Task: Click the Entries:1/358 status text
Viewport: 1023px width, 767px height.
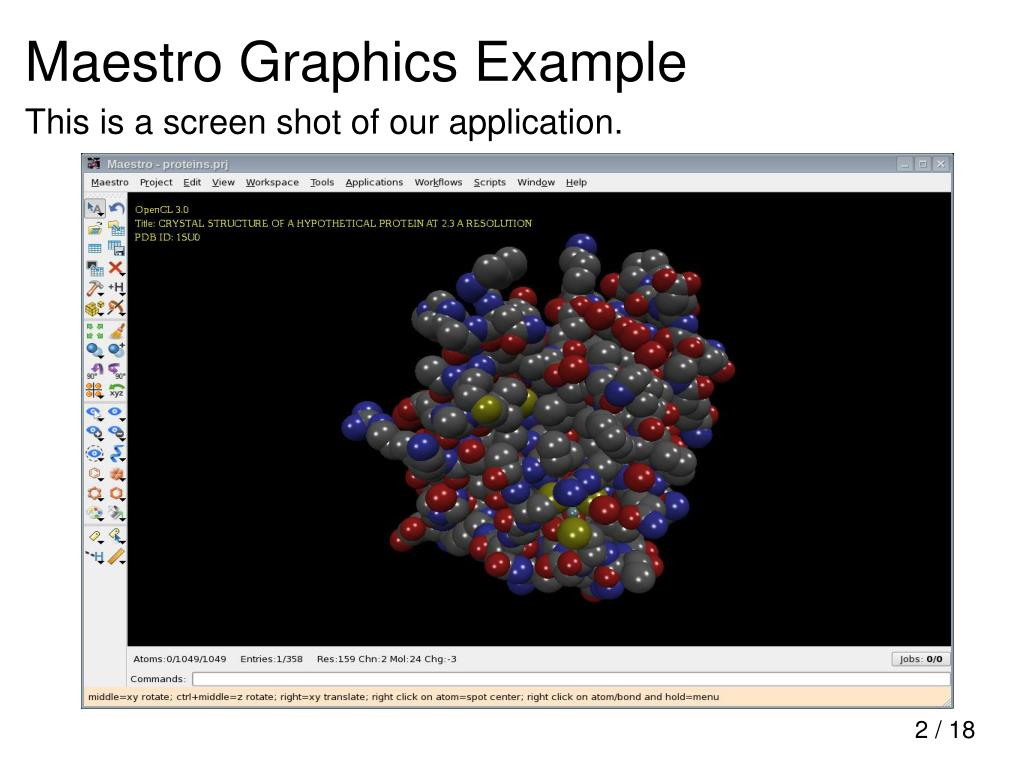Action: pyautogui.click(x=271, y=659)
